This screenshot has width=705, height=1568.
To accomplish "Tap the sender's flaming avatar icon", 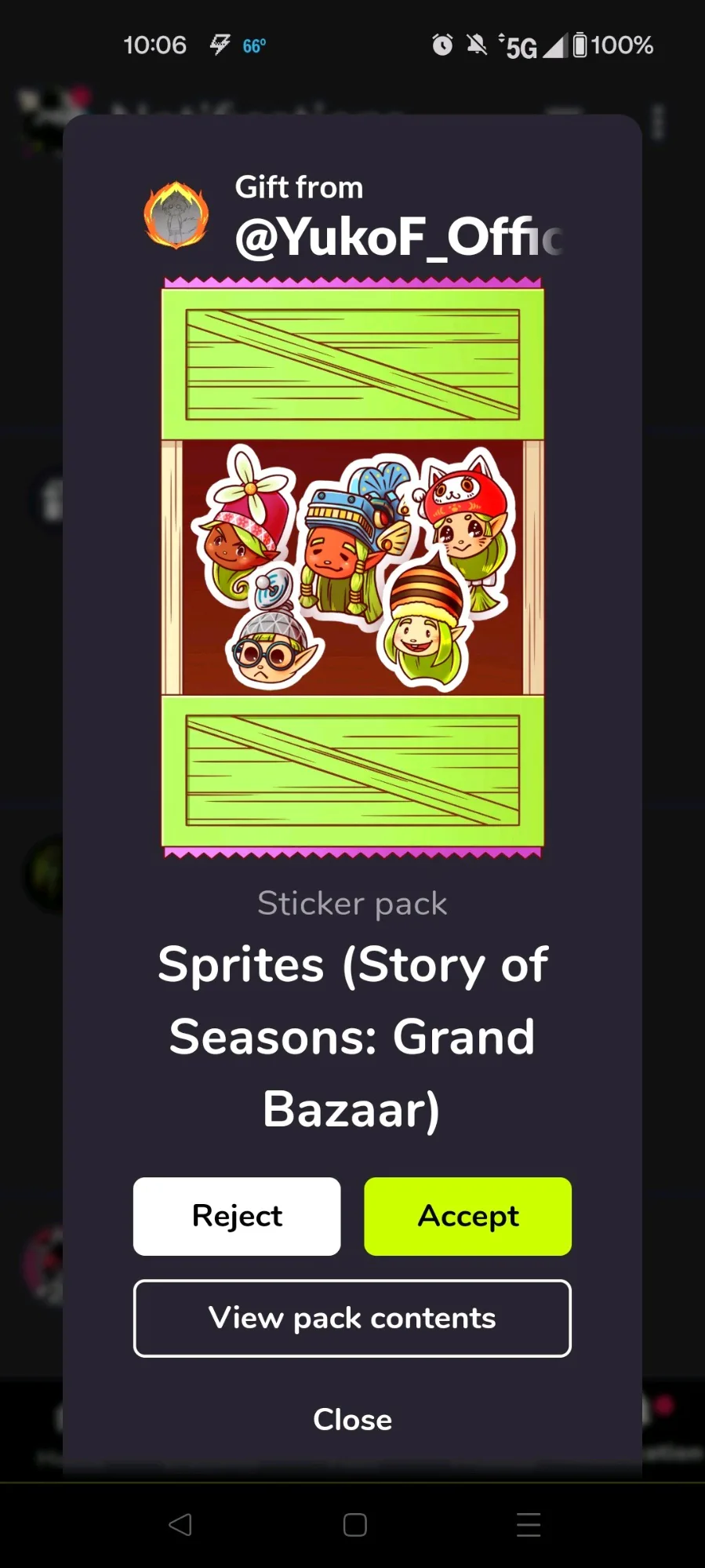I will pyautogui.click(x=176, y=214).
